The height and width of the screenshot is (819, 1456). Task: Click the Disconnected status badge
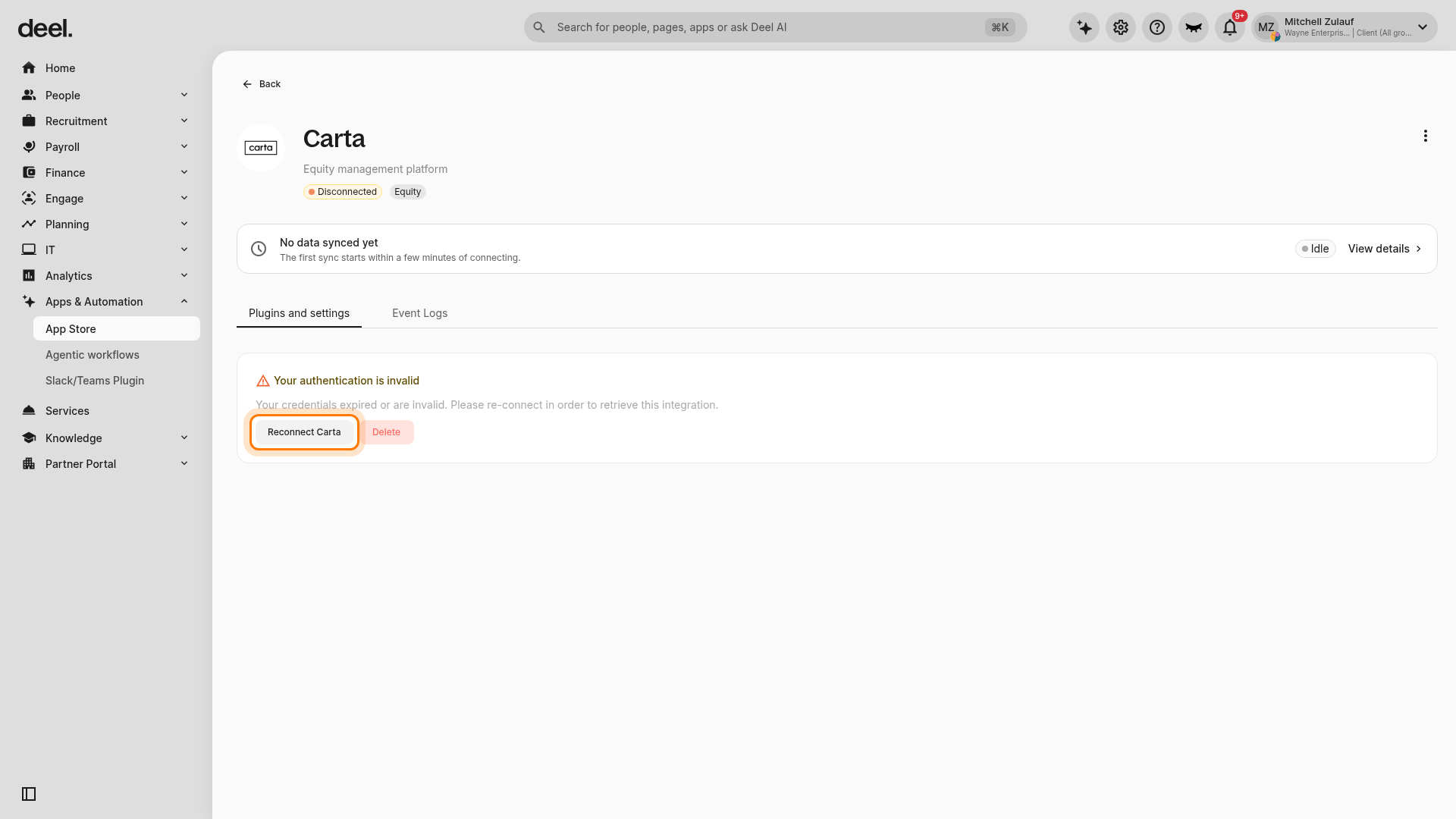[343, 192]
